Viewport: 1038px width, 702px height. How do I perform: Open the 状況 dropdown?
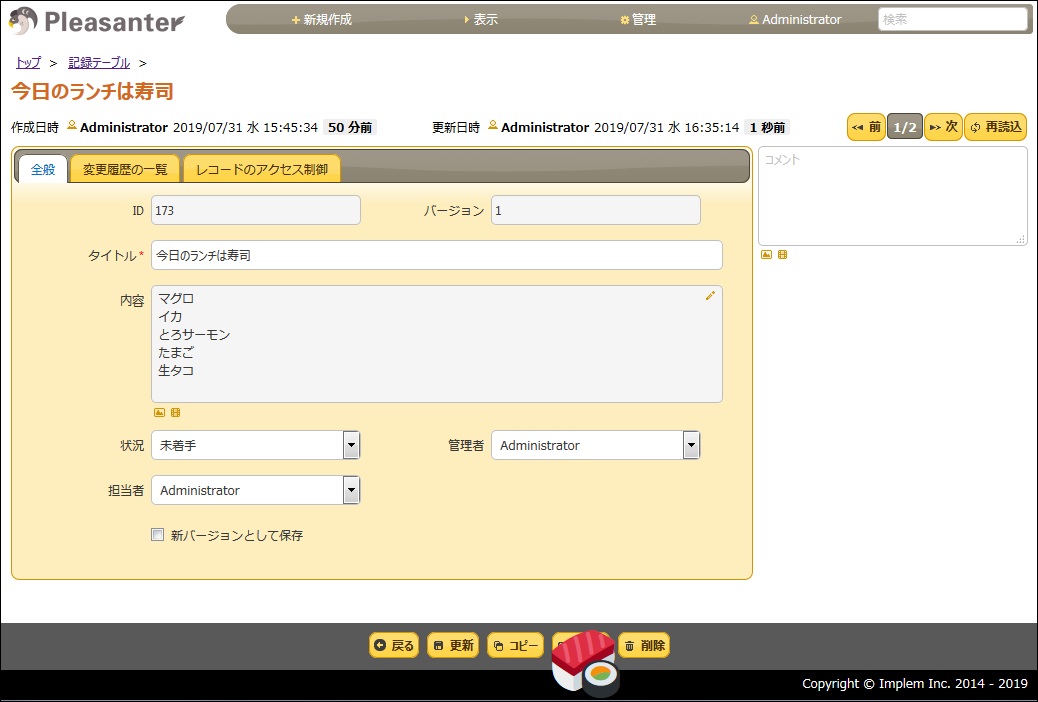coord(256,445)
